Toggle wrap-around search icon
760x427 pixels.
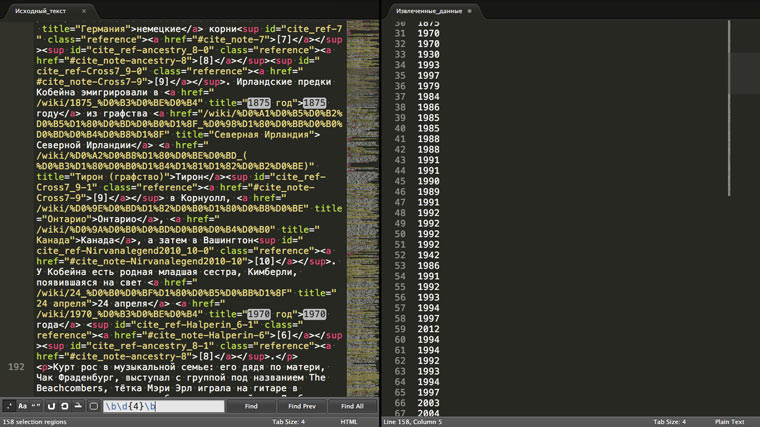(x=52, y=407)
